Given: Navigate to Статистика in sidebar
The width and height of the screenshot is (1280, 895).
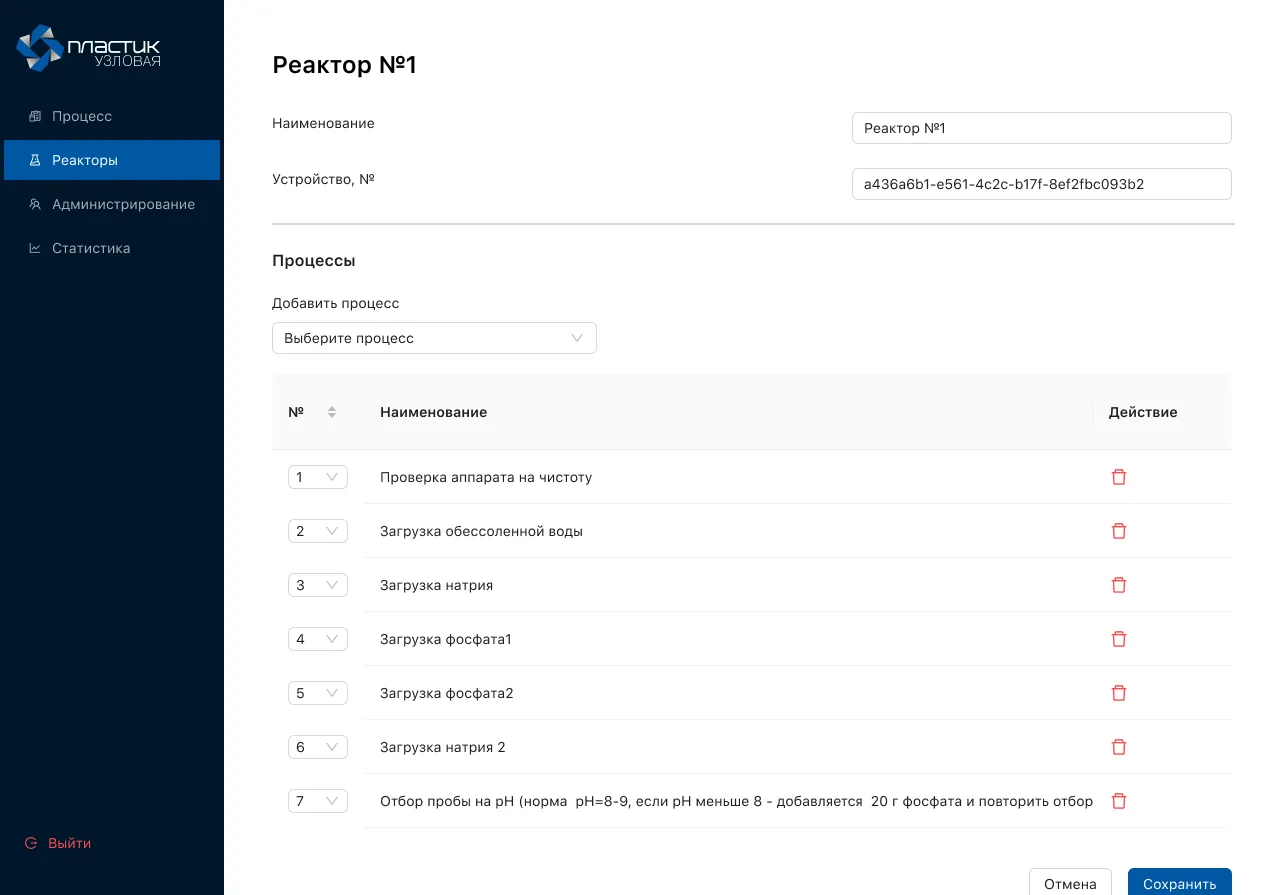Looking at the screenshot, I should (x=91, y=248).
